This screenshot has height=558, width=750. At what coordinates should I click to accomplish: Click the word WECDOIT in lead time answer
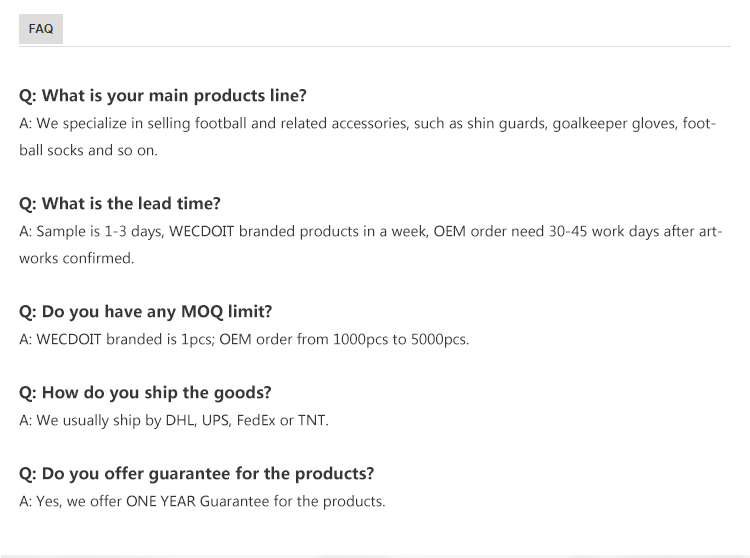coord(201,231)
